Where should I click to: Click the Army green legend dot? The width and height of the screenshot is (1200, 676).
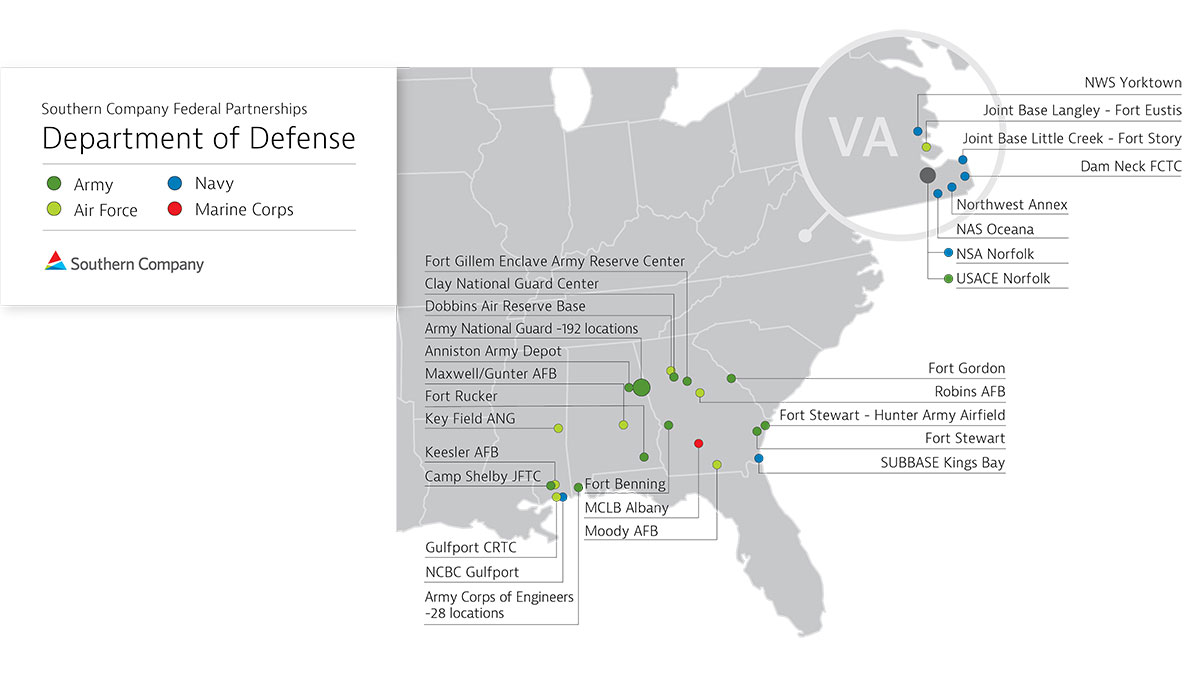tap(55, 184)
